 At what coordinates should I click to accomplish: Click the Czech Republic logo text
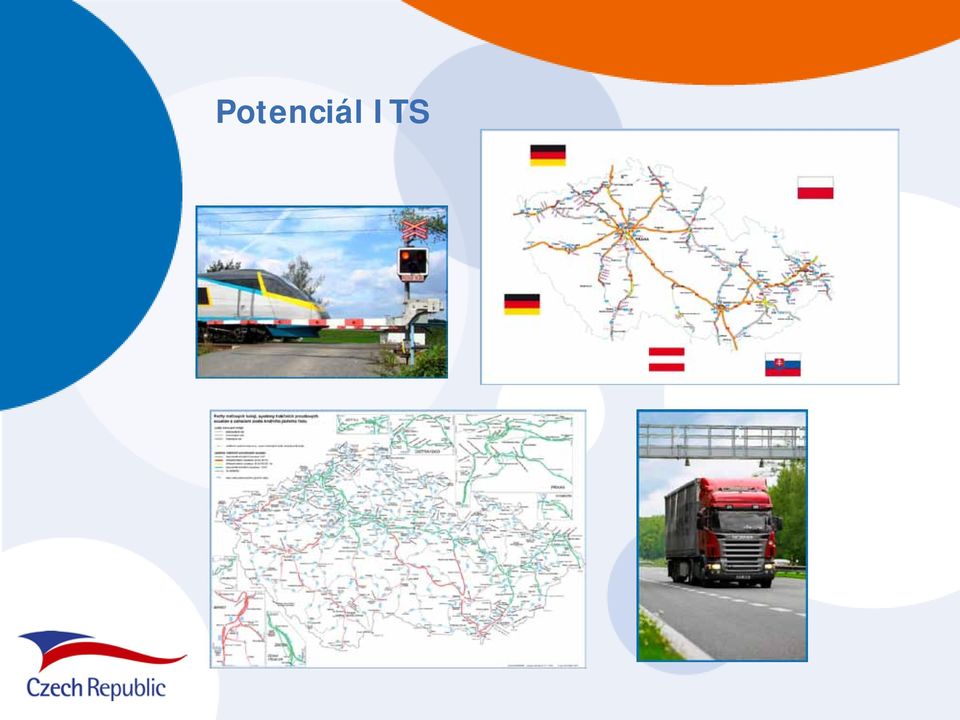click(96, 688)
